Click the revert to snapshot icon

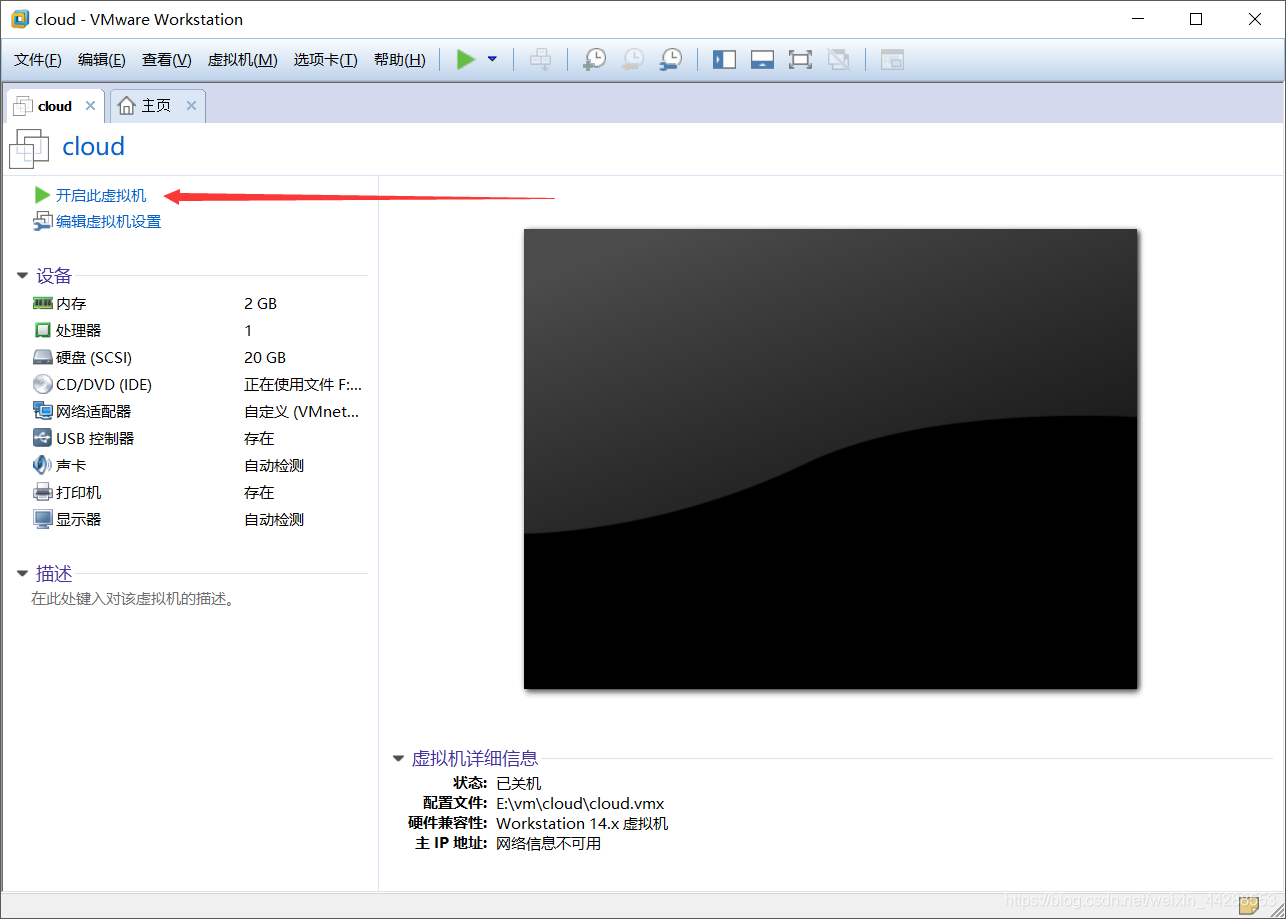pyautogui.click(x=633, y=60)
